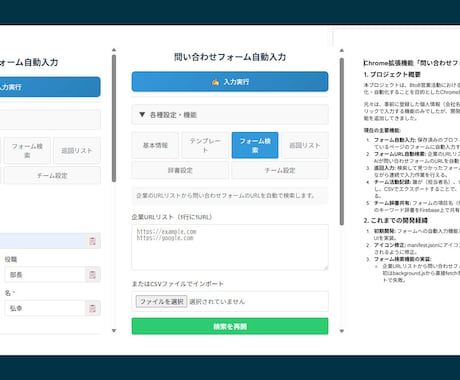The image size is (460, 380).
Task: Click the 選択されていません file status text
Action: click(x=217, y=301)
